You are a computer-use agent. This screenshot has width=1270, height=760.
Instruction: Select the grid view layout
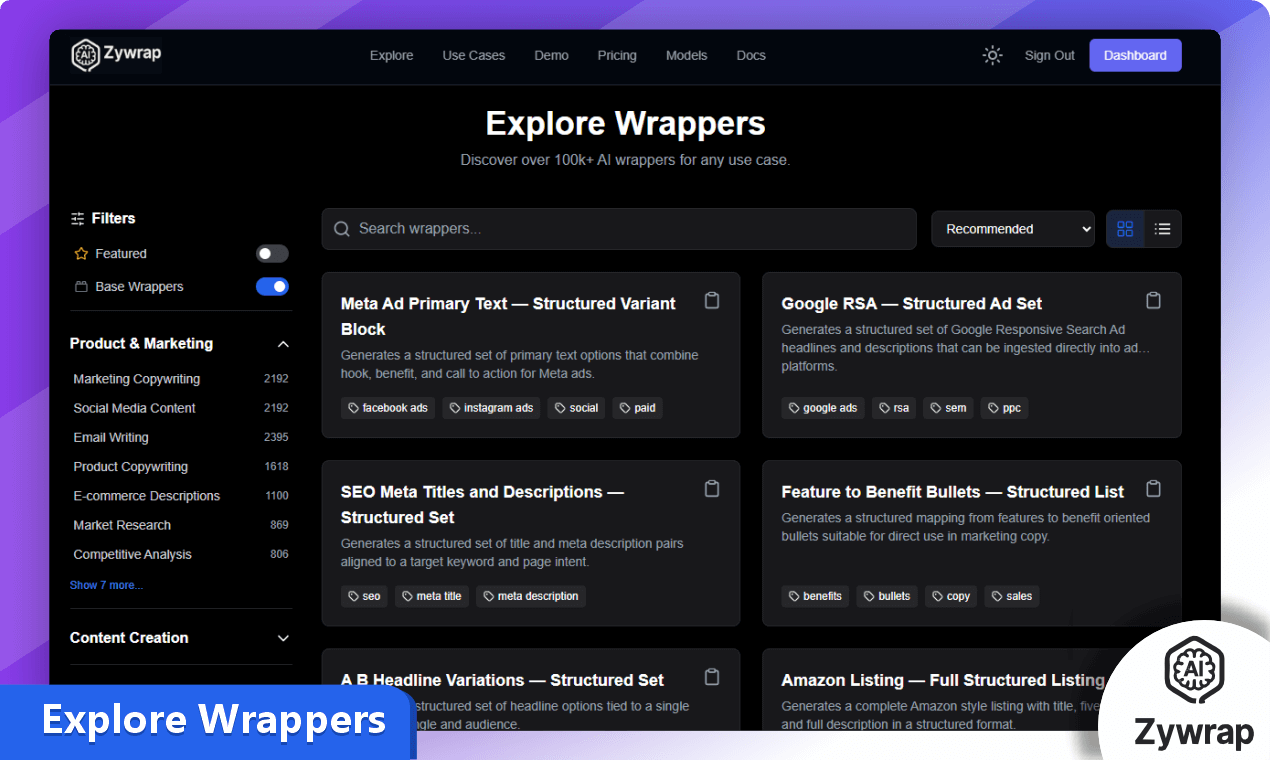click(x=1125, y=229)
